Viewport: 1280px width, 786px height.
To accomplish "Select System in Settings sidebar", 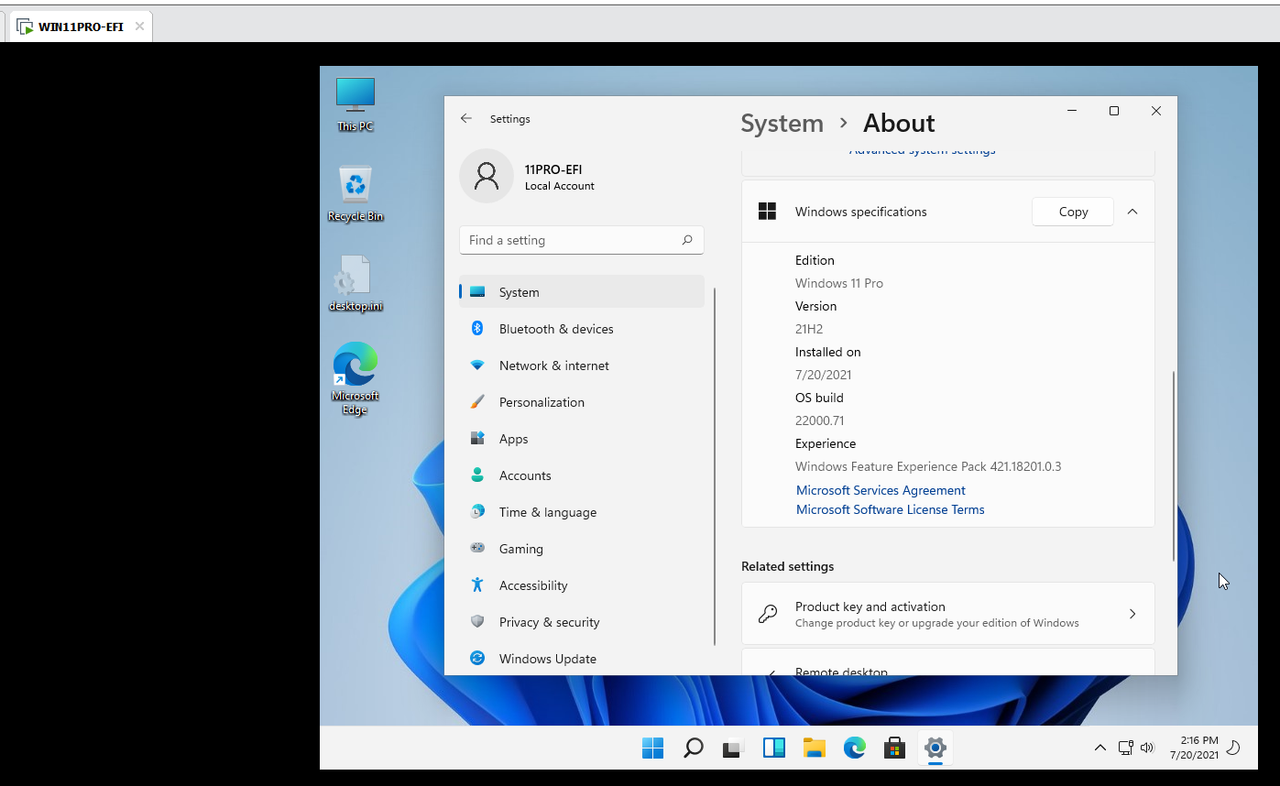I will 581,292.
